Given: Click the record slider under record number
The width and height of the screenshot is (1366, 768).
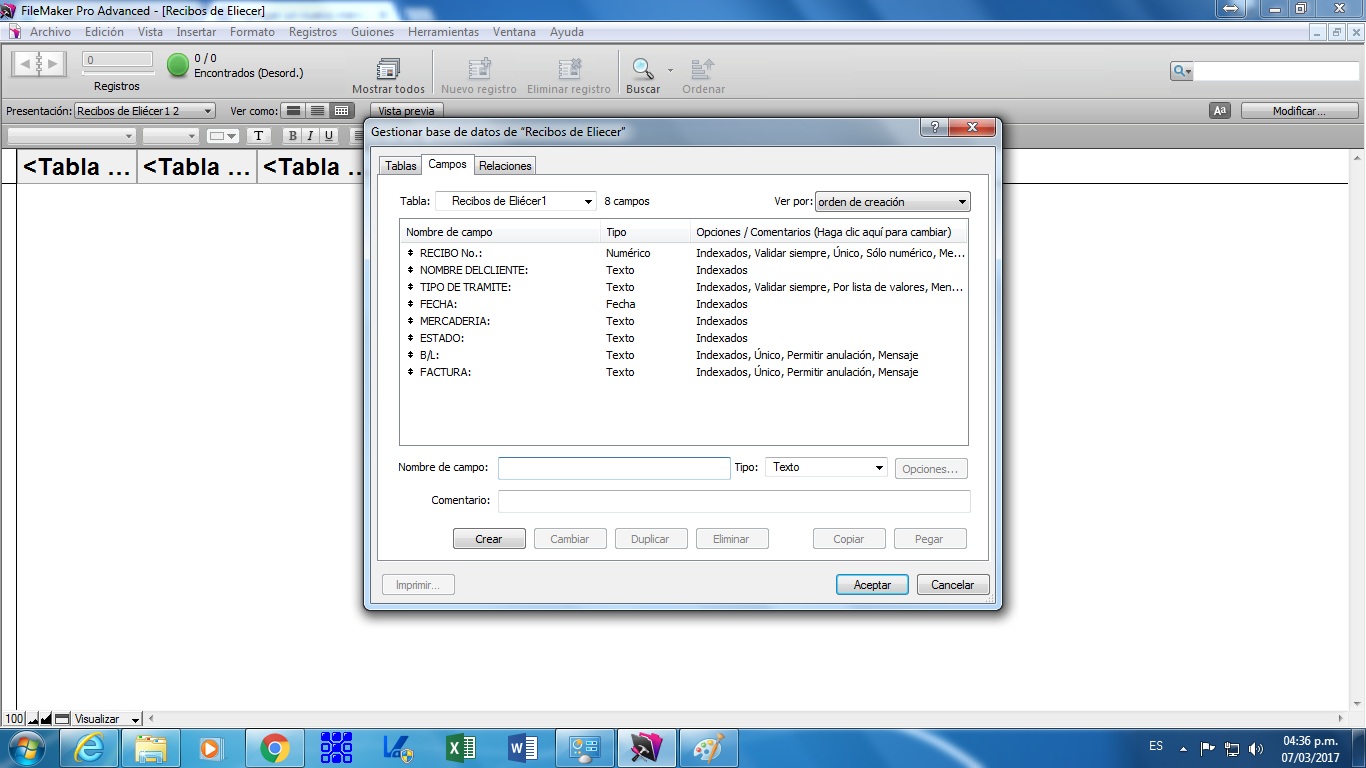Looking at the screenshot, I should (118, 73).
